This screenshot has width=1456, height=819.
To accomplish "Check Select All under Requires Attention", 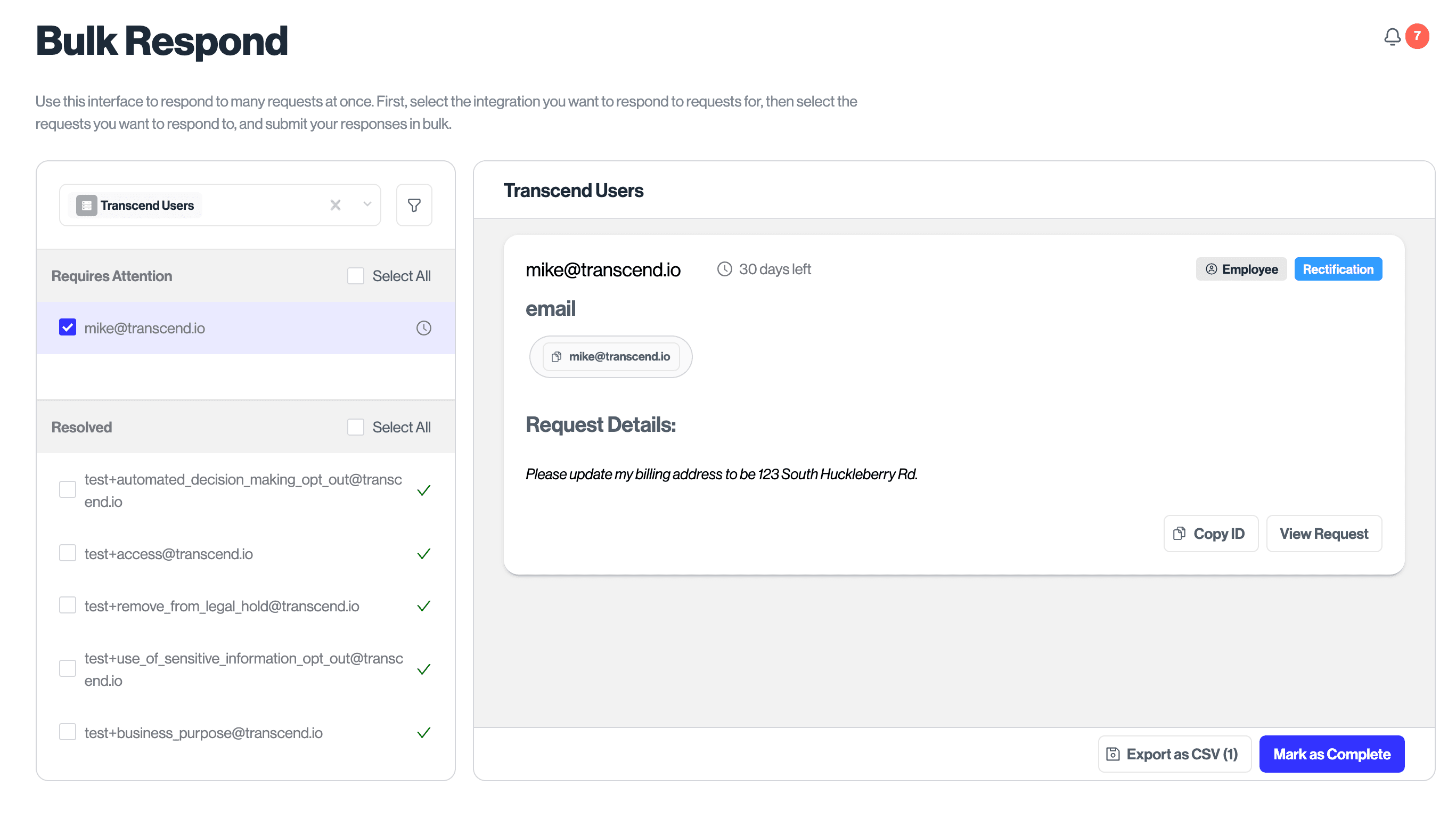I will [356, 276].
